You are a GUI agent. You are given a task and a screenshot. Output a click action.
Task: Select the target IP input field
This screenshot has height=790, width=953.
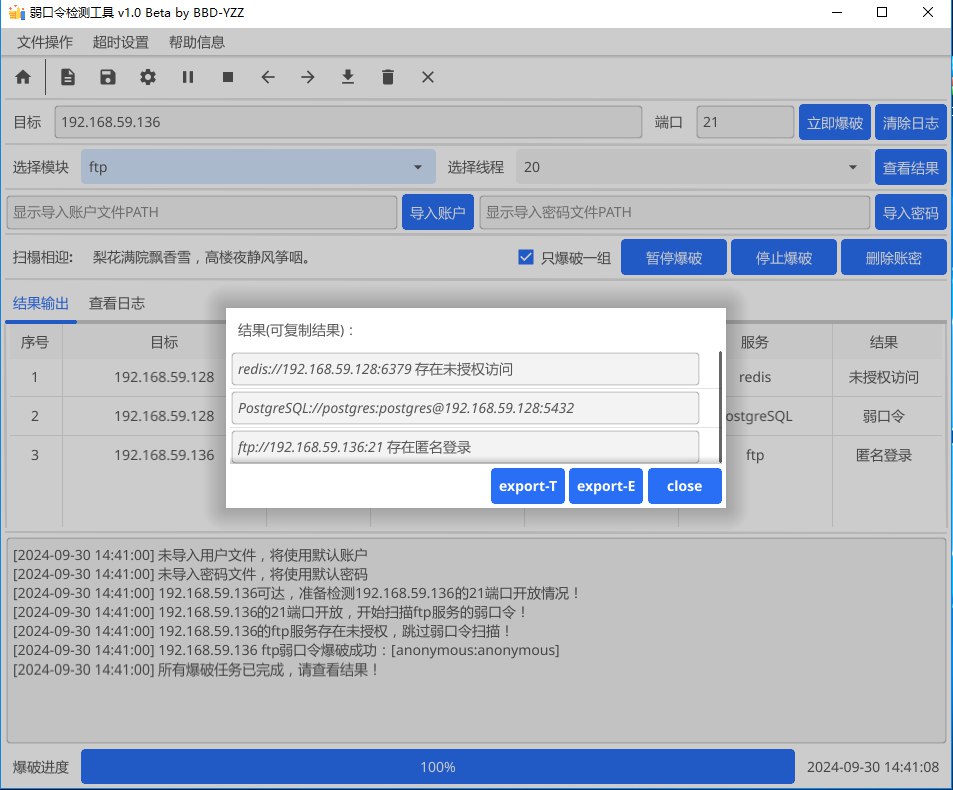[x=350, y=121]
